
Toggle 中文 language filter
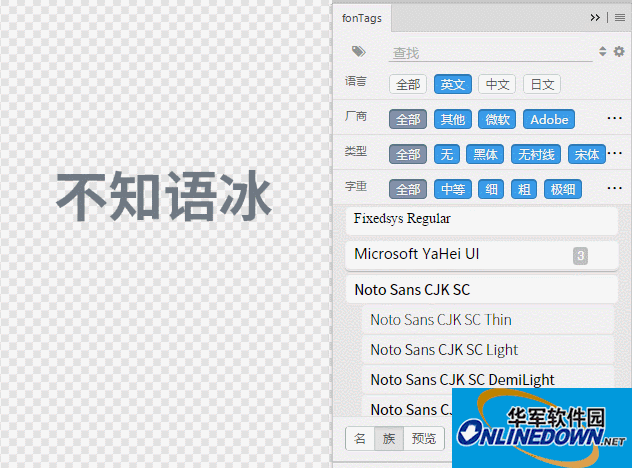point(497,84)
